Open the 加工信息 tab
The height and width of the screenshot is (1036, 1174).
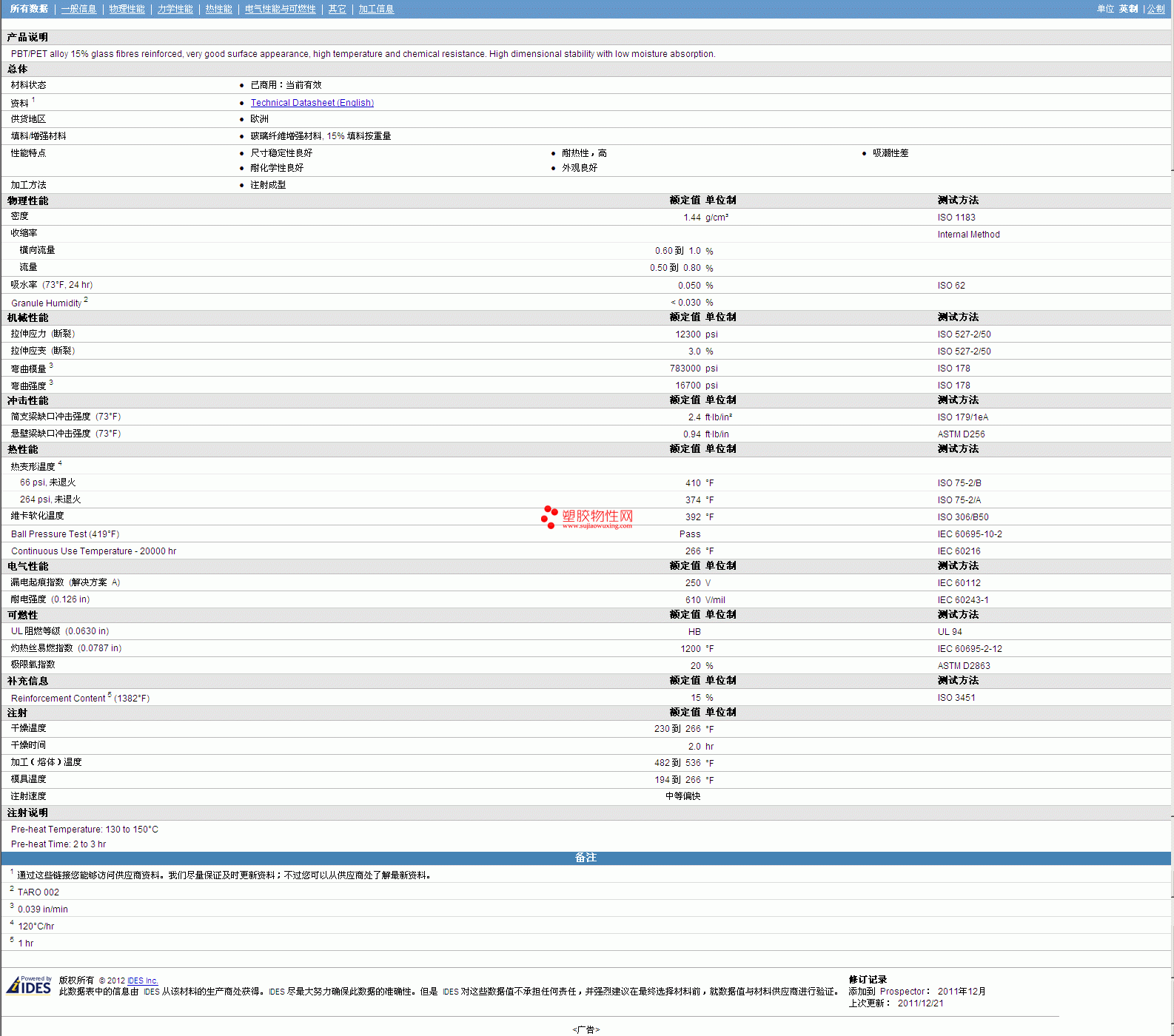coord(376,9)
